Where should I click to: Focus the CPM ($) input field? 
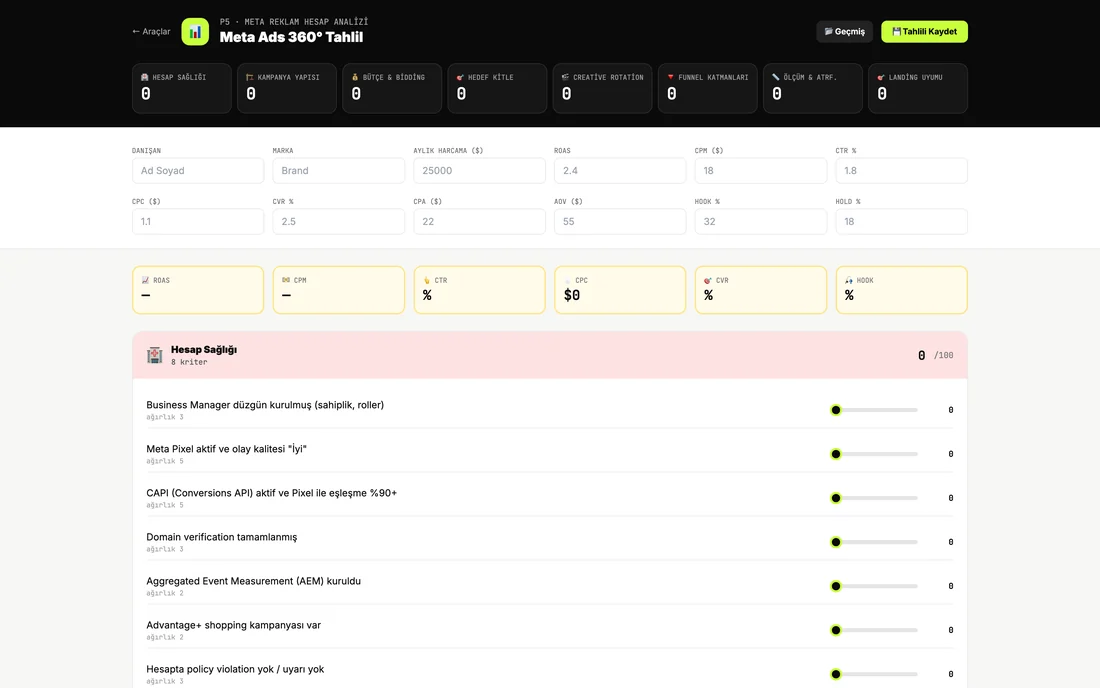(x=760, y=170)
